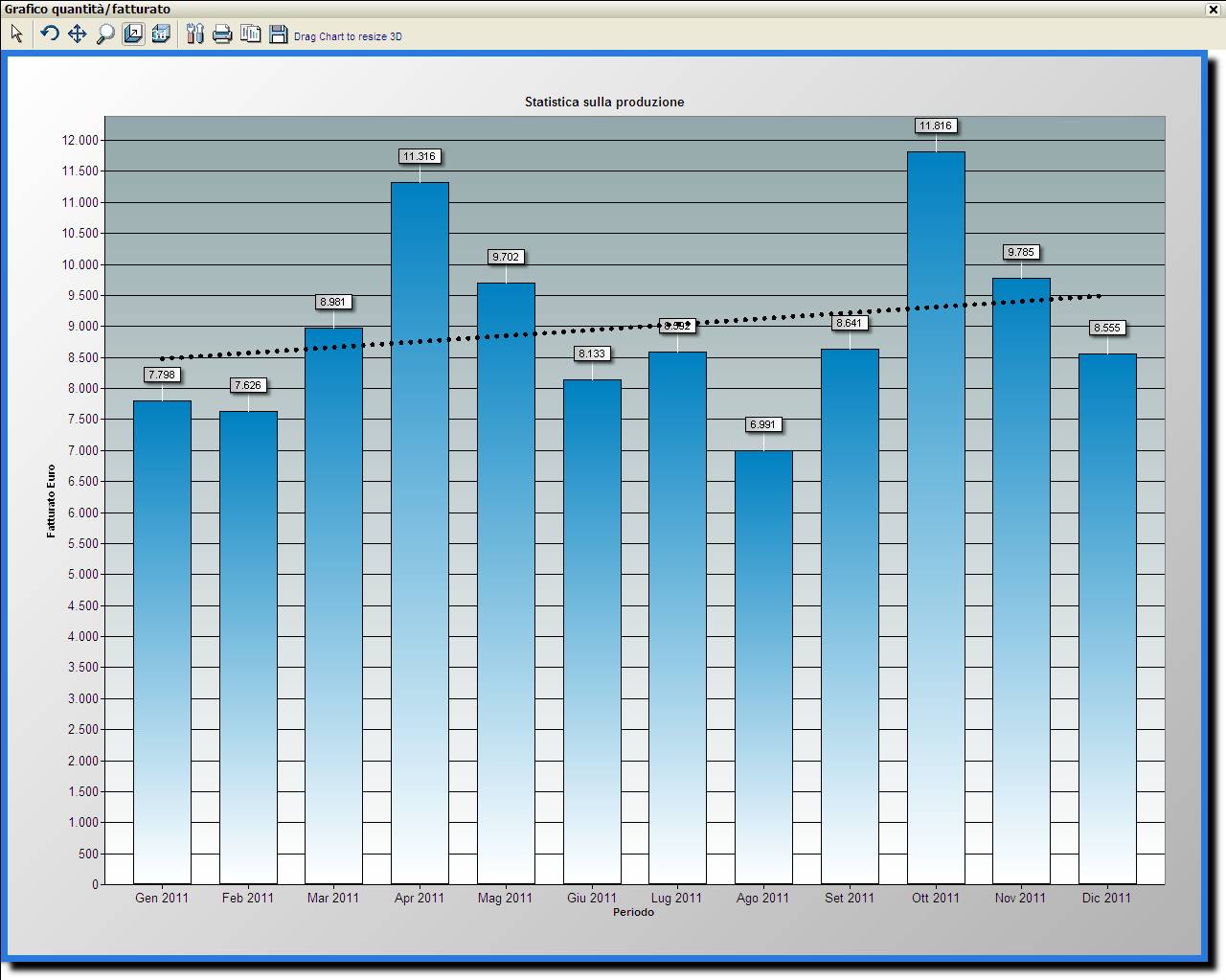The image size is (1226, 980).
Task: Click the Giu 2011 bar
Action: pos(592,631)
